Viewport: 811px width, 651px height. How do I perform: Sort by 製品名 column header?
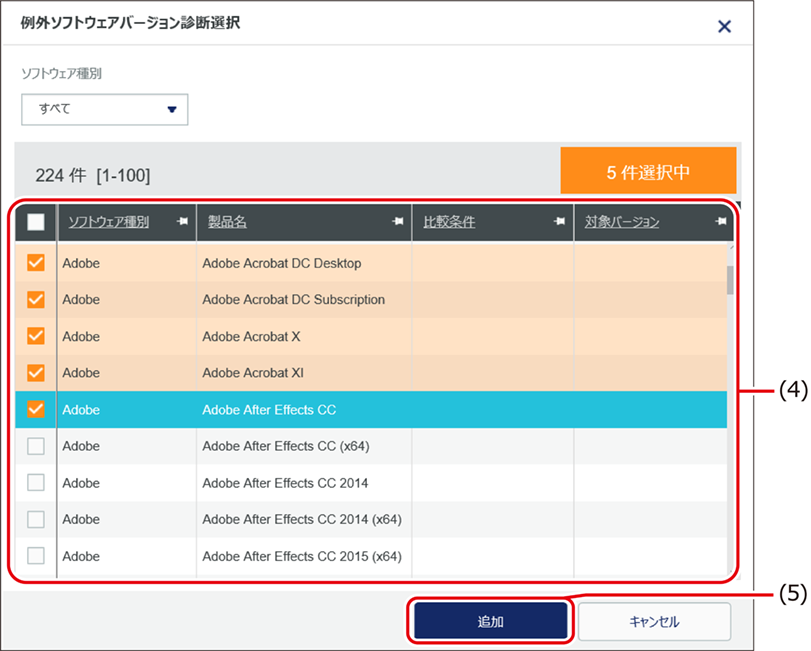coord(227,222)
